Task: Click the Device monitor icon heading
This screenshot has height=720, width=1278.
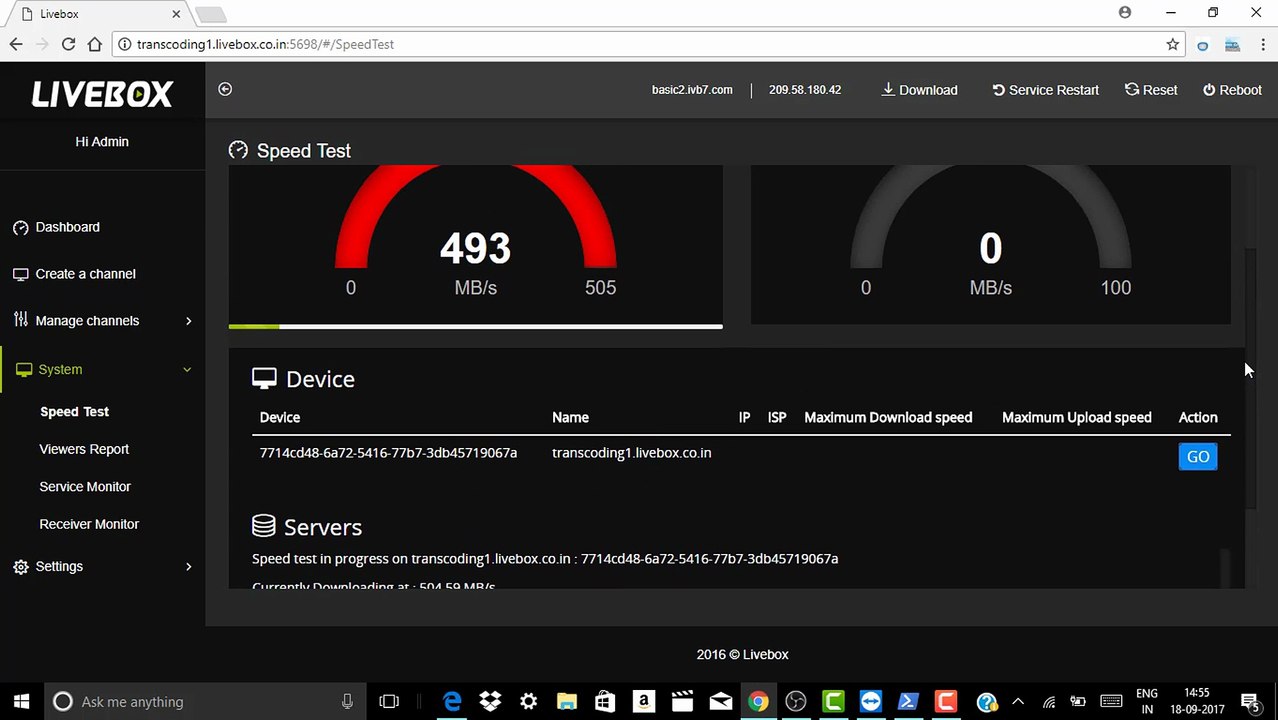Action: click(264, 378)
